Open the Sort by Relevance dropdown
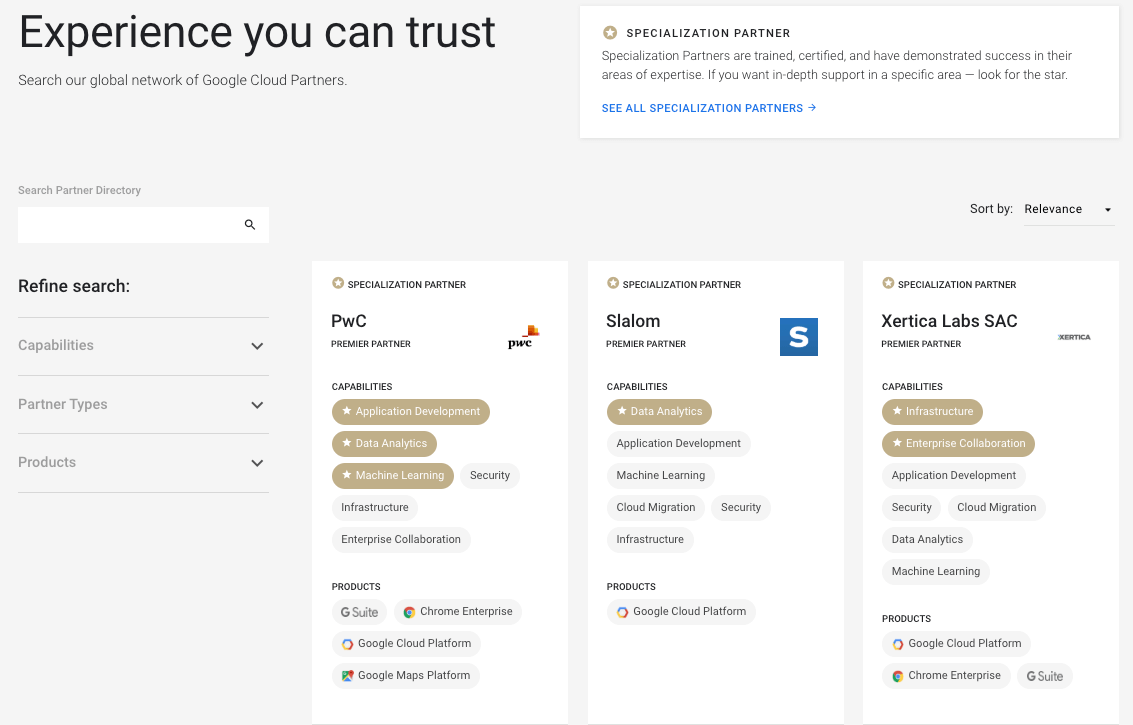 tap(1069, 209)
